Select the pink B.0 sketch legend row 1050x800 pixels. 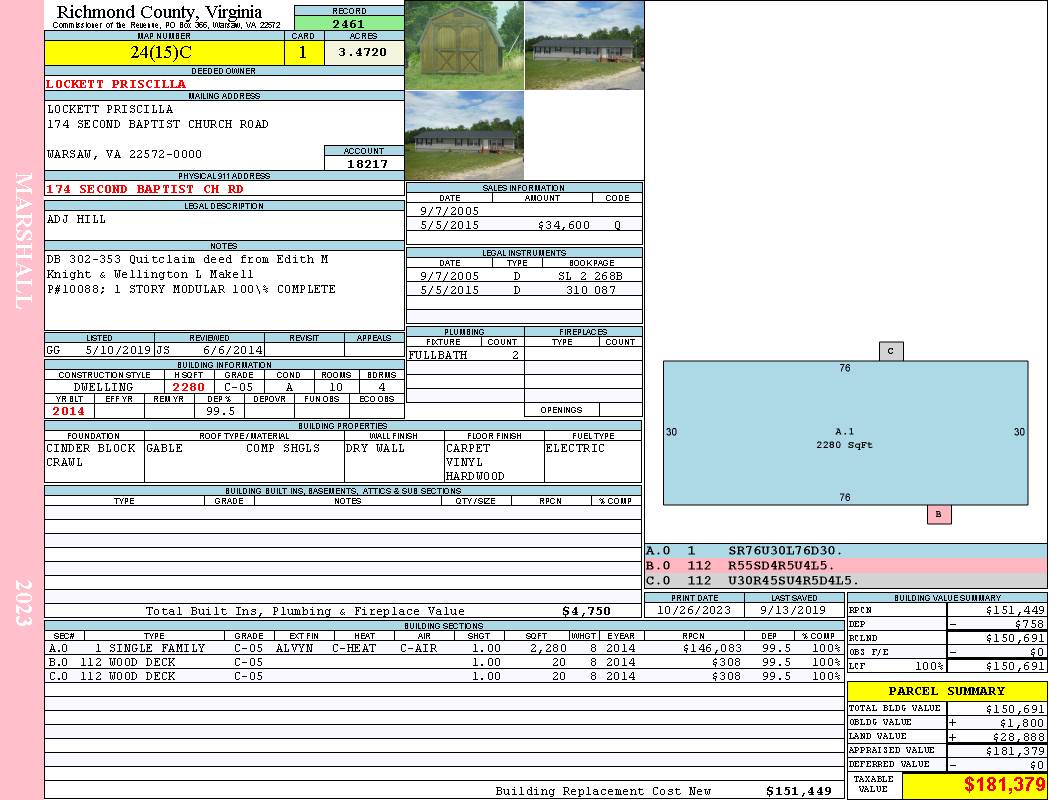(x=845, y=565)
